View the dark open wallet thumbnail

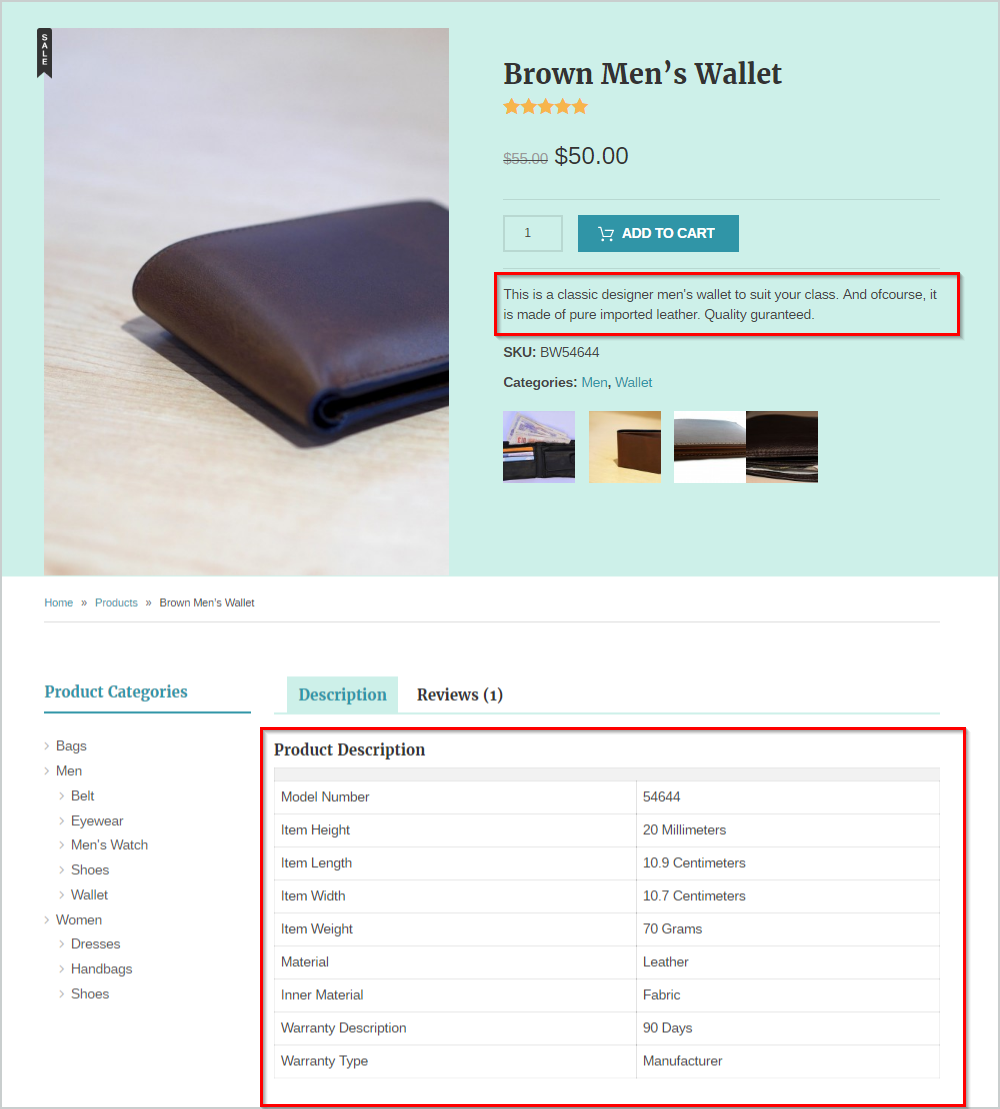[x=782, y=447]
